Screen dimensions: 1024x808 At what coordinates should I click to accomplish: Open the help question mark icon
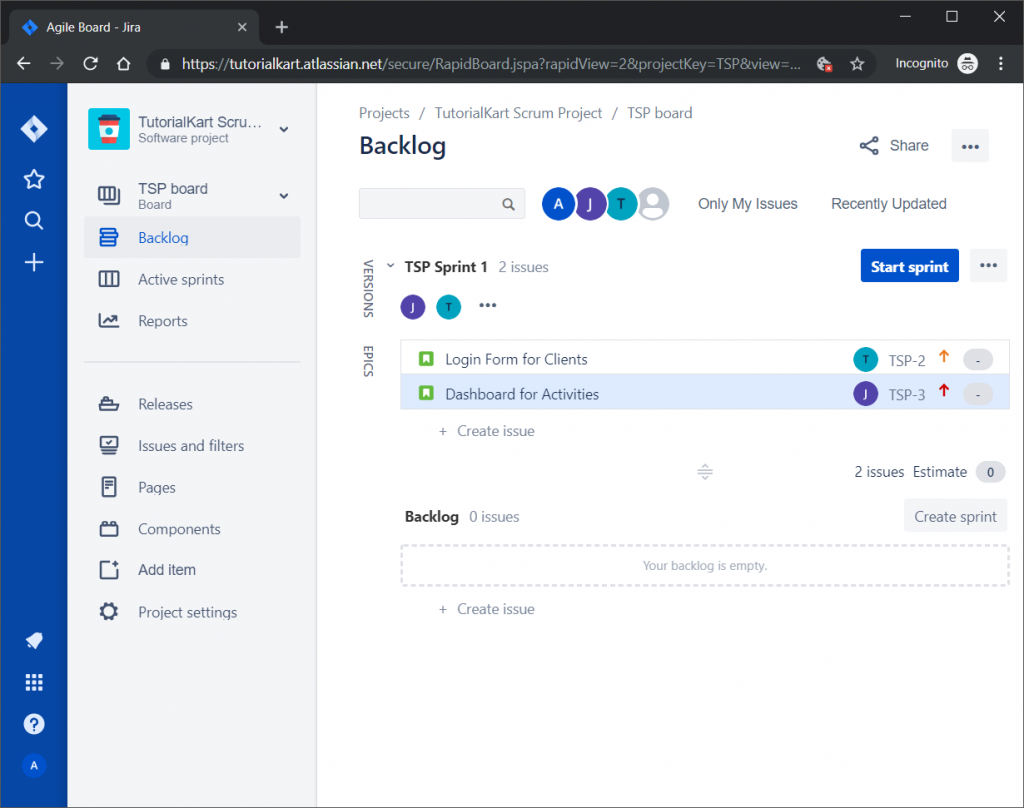[x=33, y=723]
